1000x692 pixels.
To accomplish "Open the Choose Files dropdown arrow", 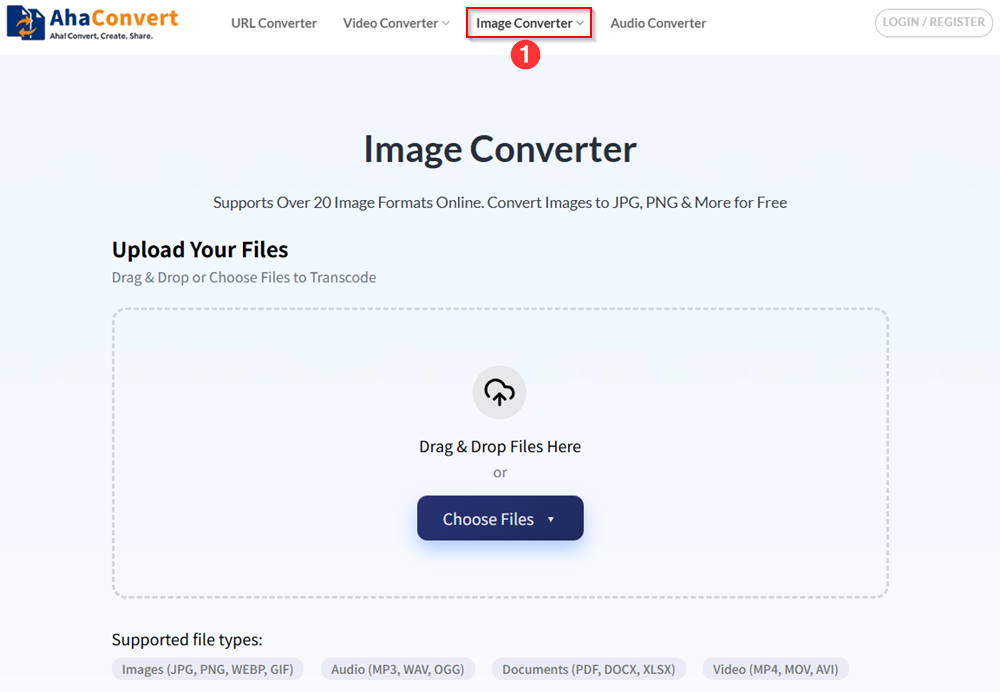I will pos(551,519).
